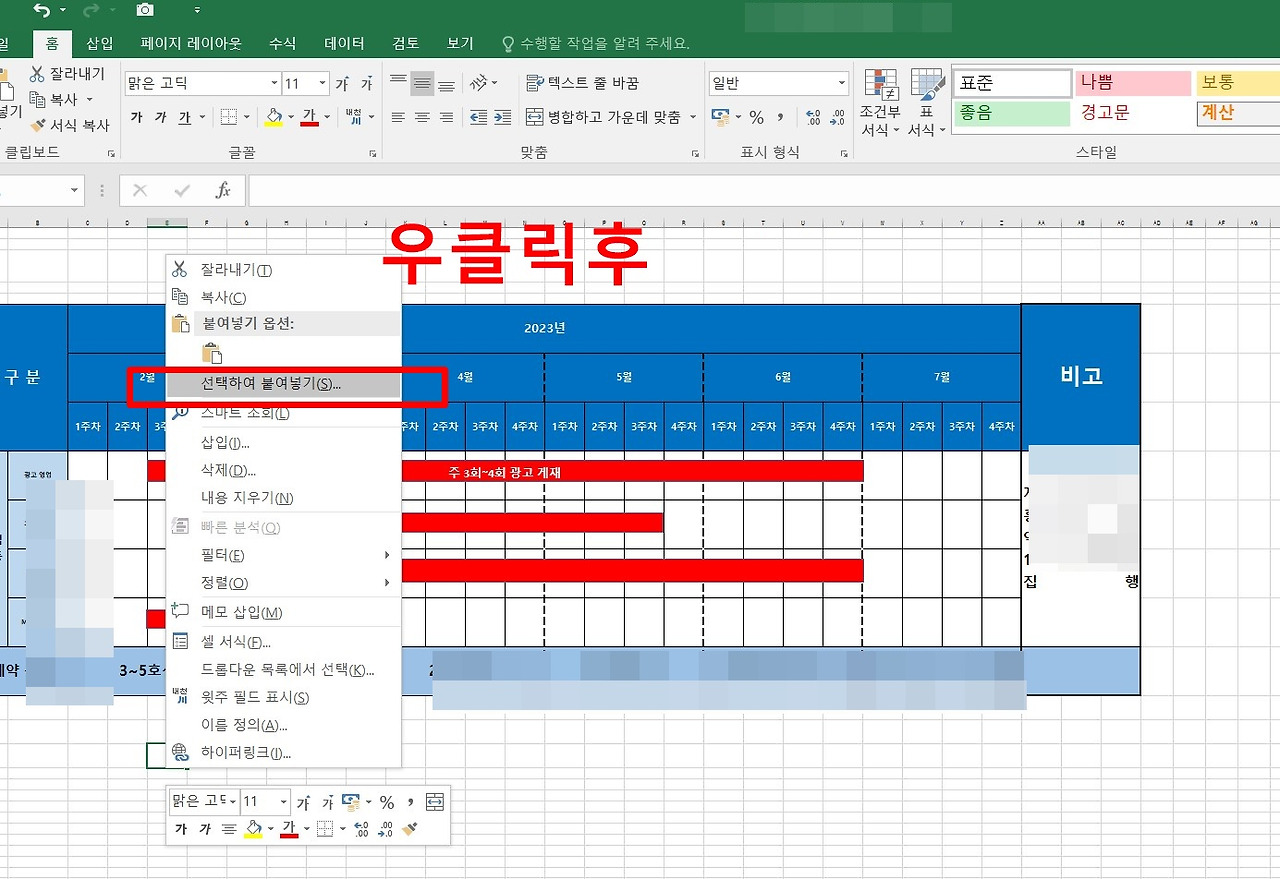This screenshot has width=1280, height=879.
Task: Open number format dropdown 일반
Action: pyautogui.click(x=841, y=84)
